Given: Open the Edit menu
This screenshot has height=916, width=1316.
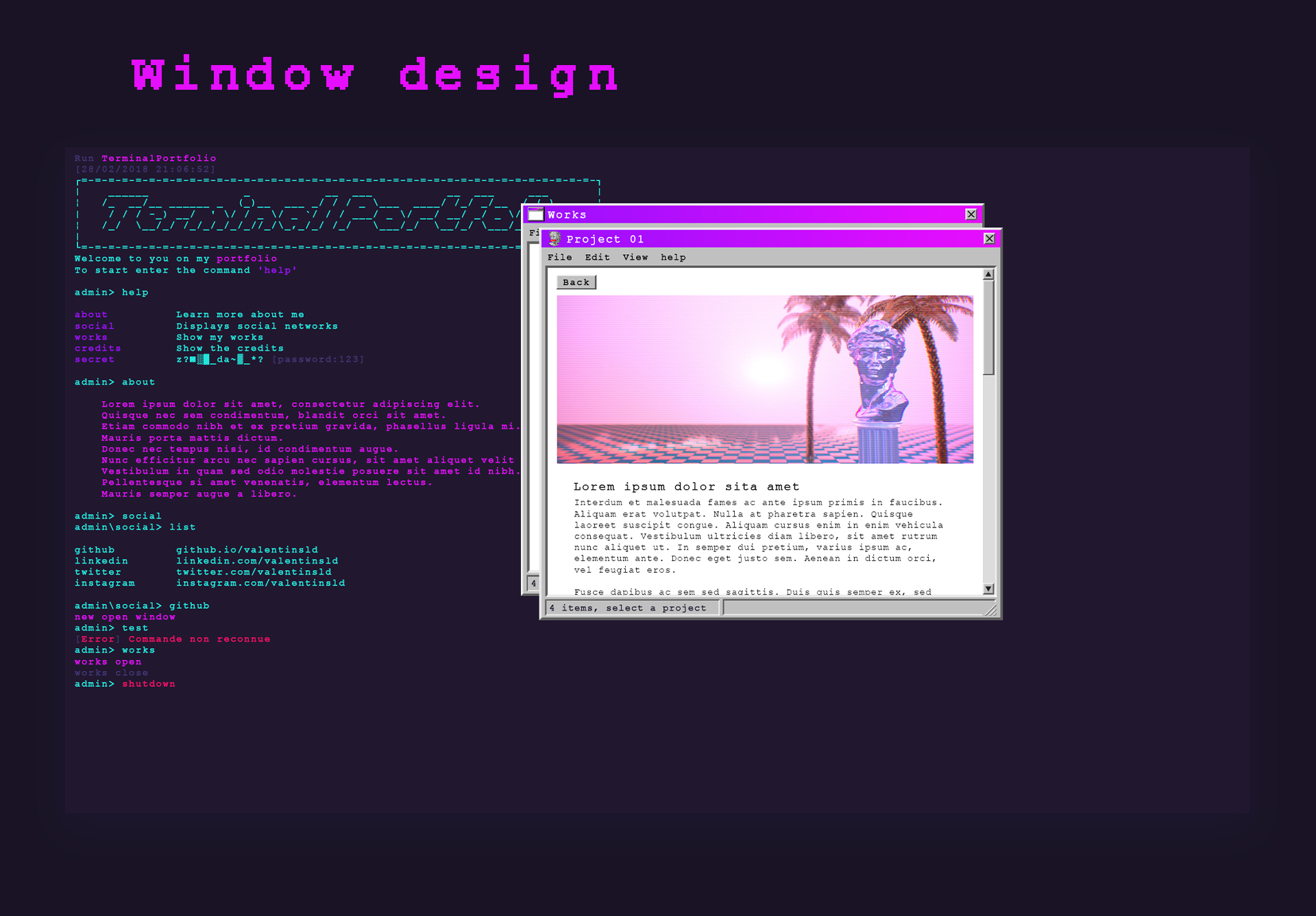Looking at the screenshot, I should point(597,258).
